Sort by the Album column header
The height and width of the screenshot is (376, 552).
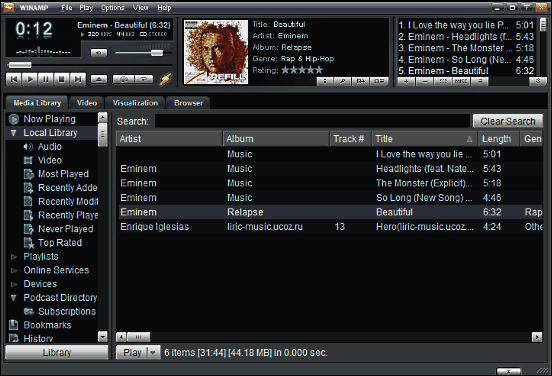276,139
